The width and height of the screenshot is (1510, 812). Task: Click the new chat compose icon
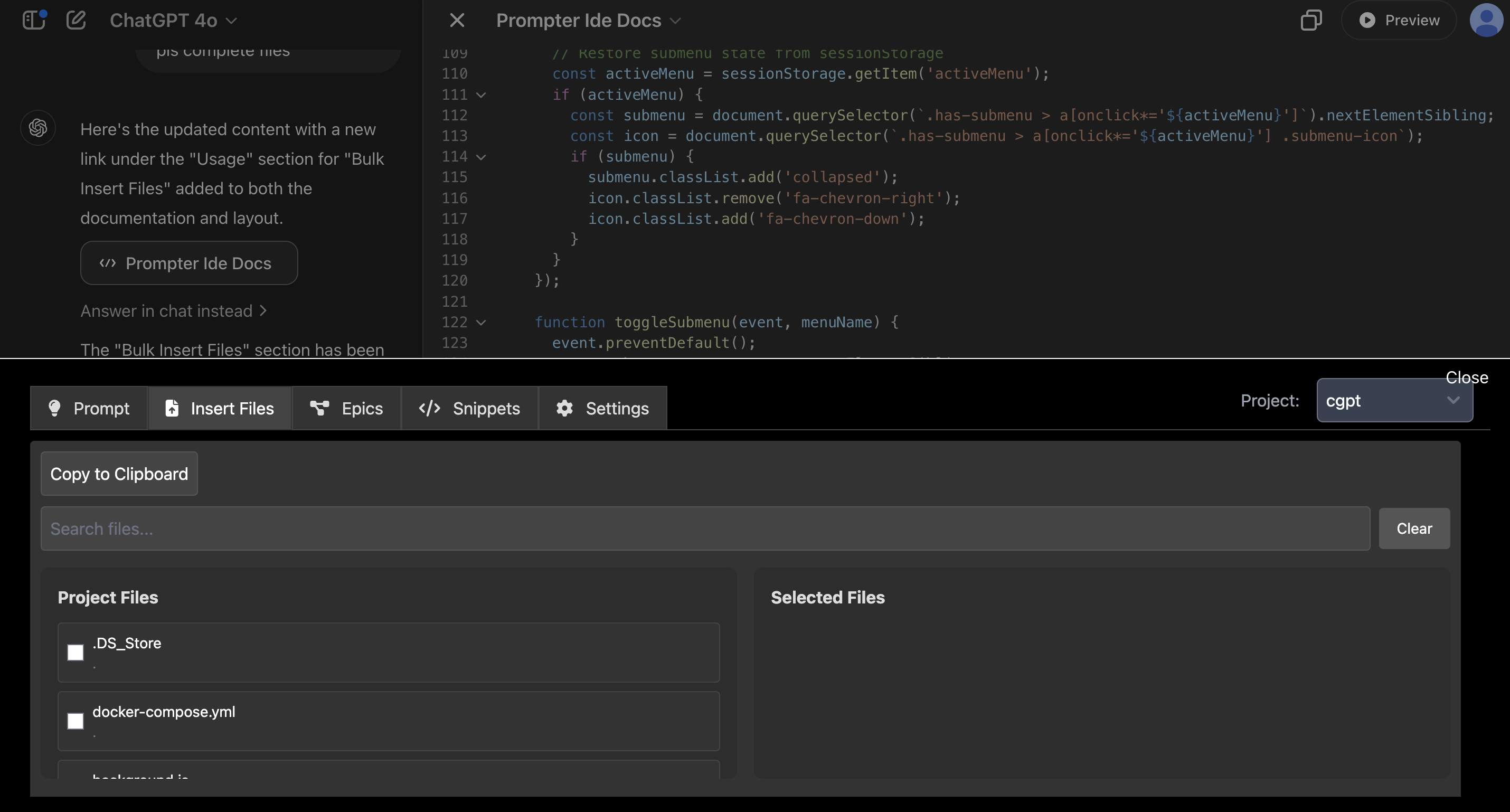point(76,20)
